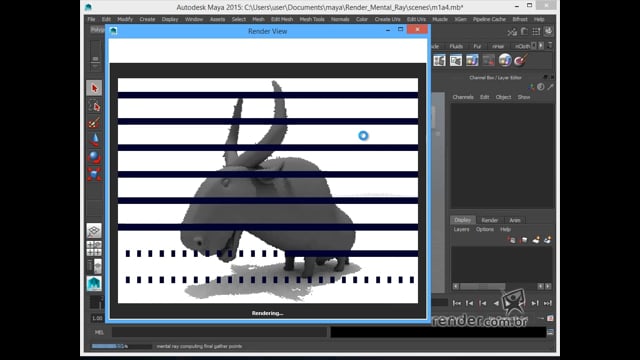Image resolution: width=640 pixels, height=360 pixels.
Task: Click second layer editor icon with red mark
Action: (524, 240)
